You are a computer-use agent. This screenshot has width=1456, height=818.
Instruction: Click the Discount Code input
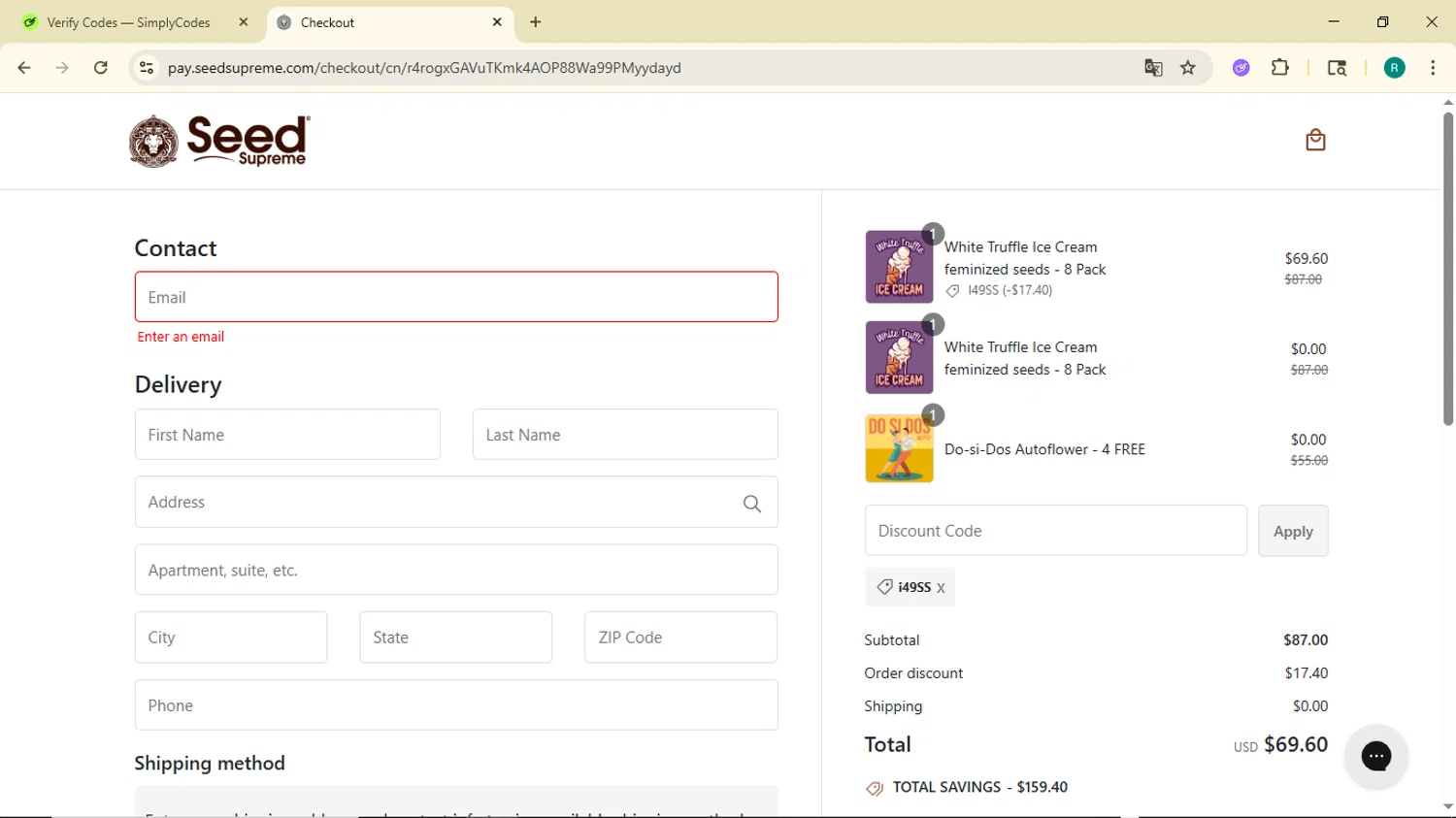tap(1056, 531)
